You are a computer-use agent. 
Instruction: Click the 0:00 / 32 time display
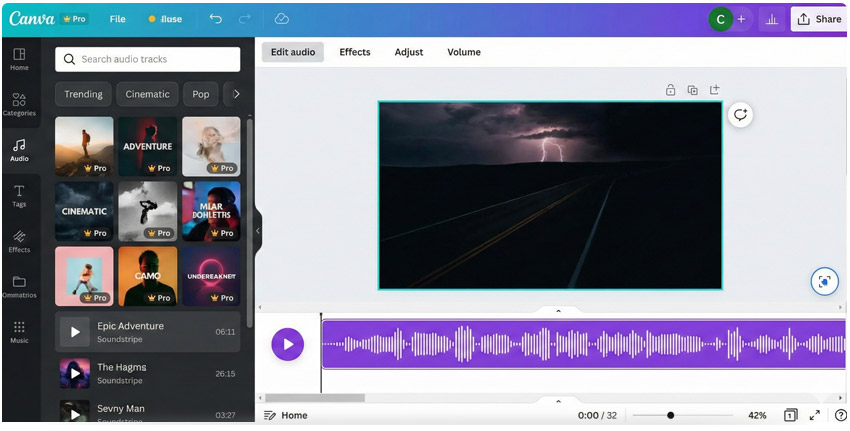(597, 415)
